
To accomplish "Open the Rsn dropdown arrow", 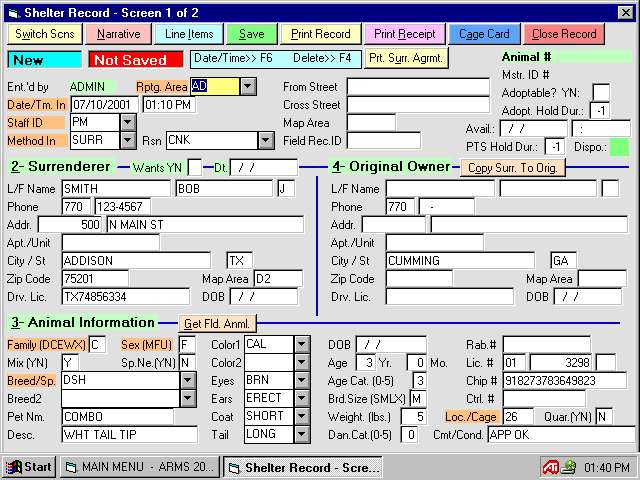I will pyautogui.click(x=266, y=140).
